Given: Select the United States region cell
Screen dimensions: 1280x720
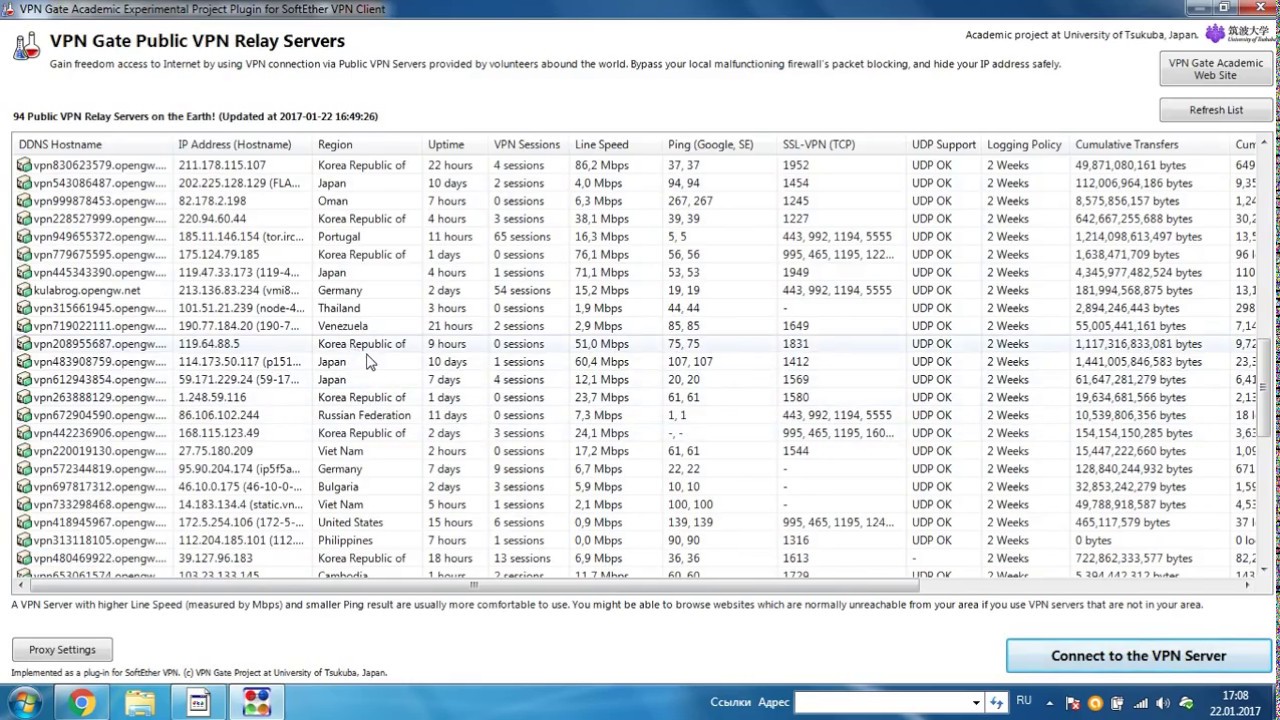Looking at the screenshot, I should pyautogui.click(x=350, y=522).
